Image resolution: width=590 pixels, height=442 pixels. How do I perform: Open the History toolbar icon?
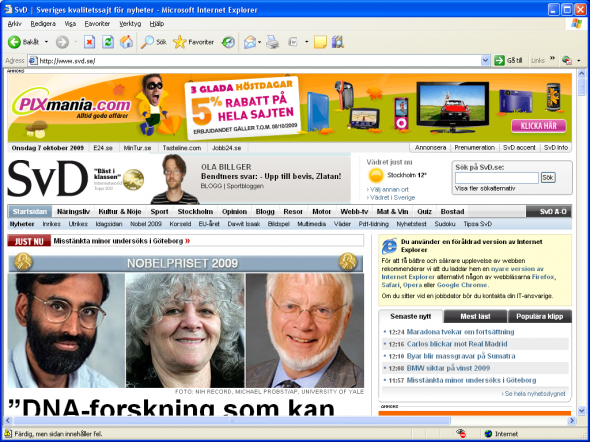point(228,42)
